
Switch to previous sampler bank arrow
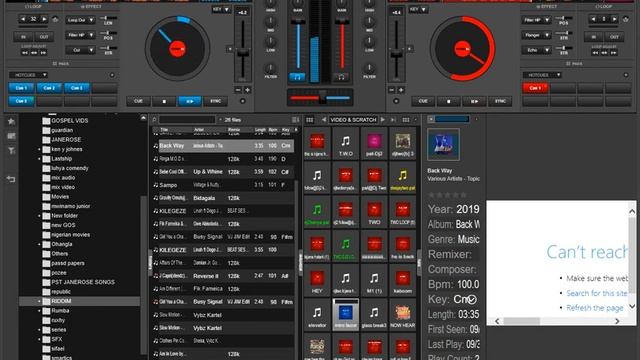324,120
